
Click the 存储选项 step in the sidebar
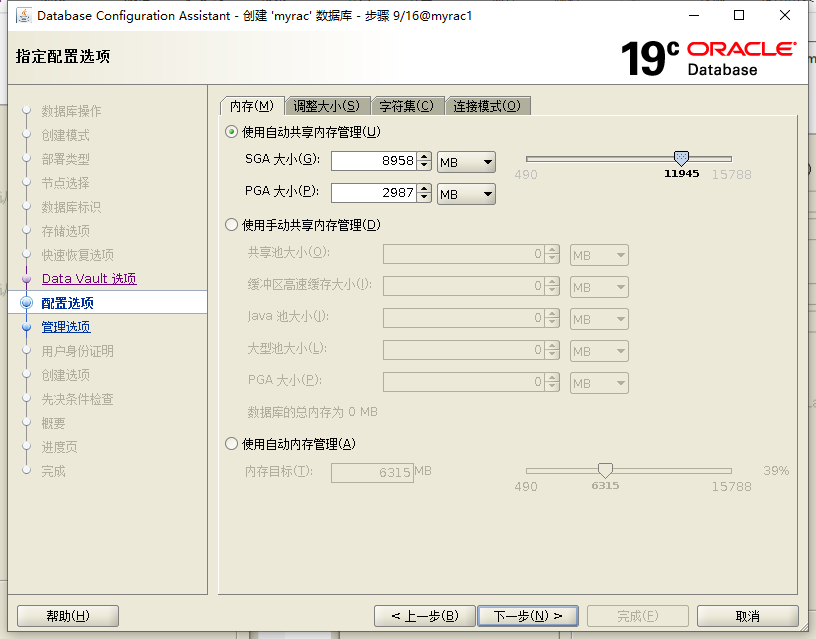(66, 231)
